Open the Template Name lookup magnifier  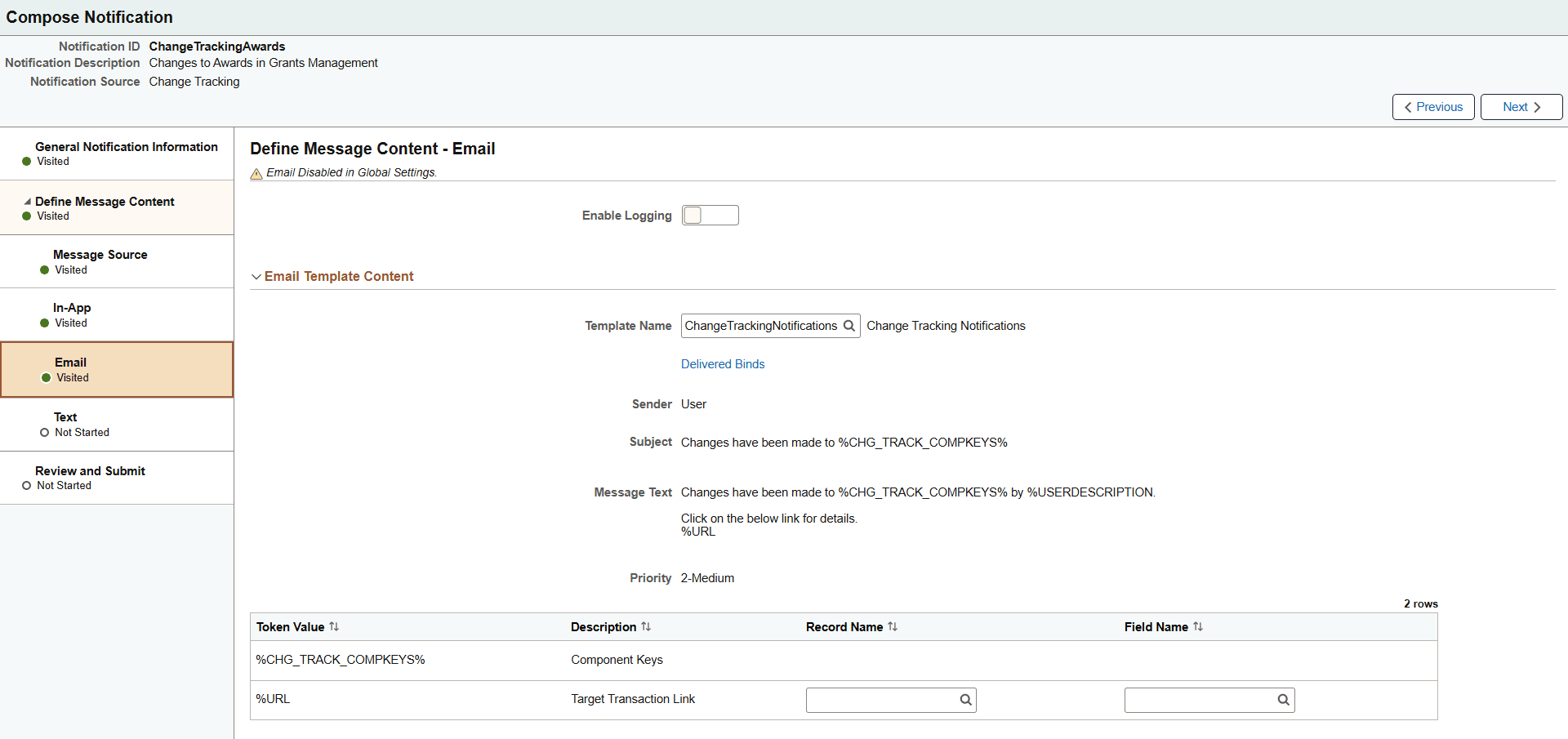(x=850, y=325)
